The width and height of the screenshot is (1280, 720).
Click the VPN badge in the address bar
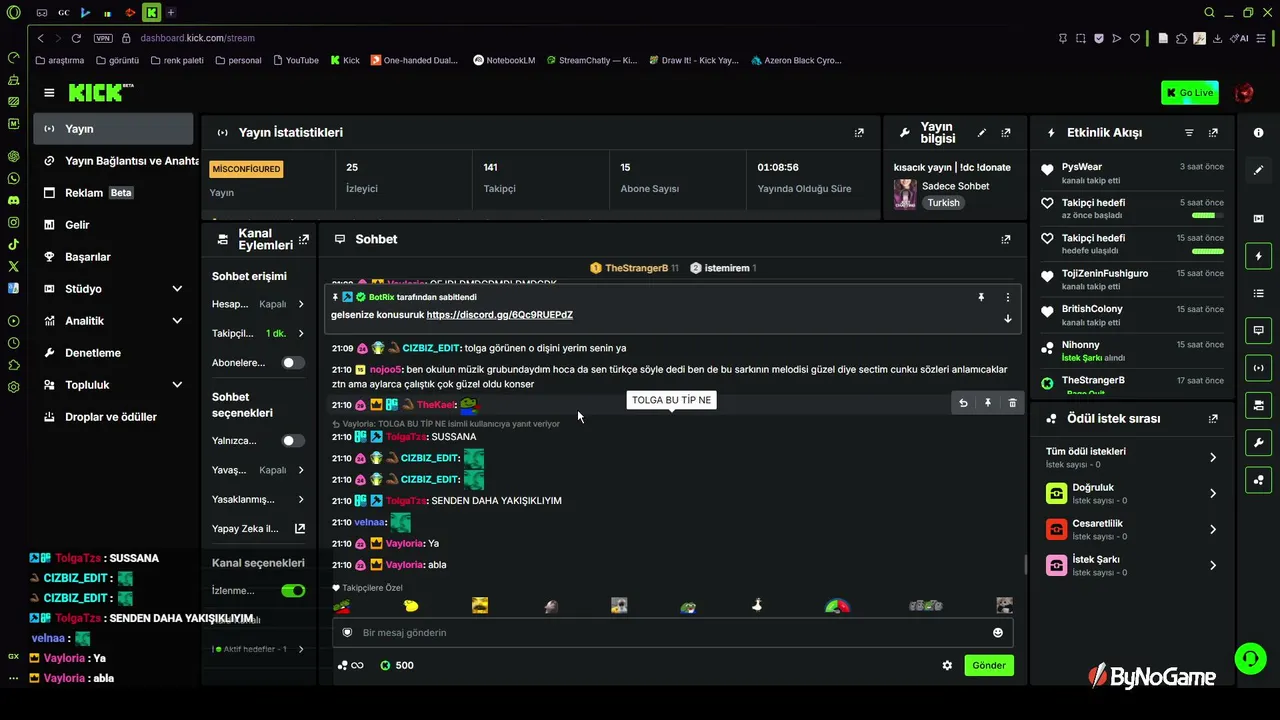click(103, 38)
